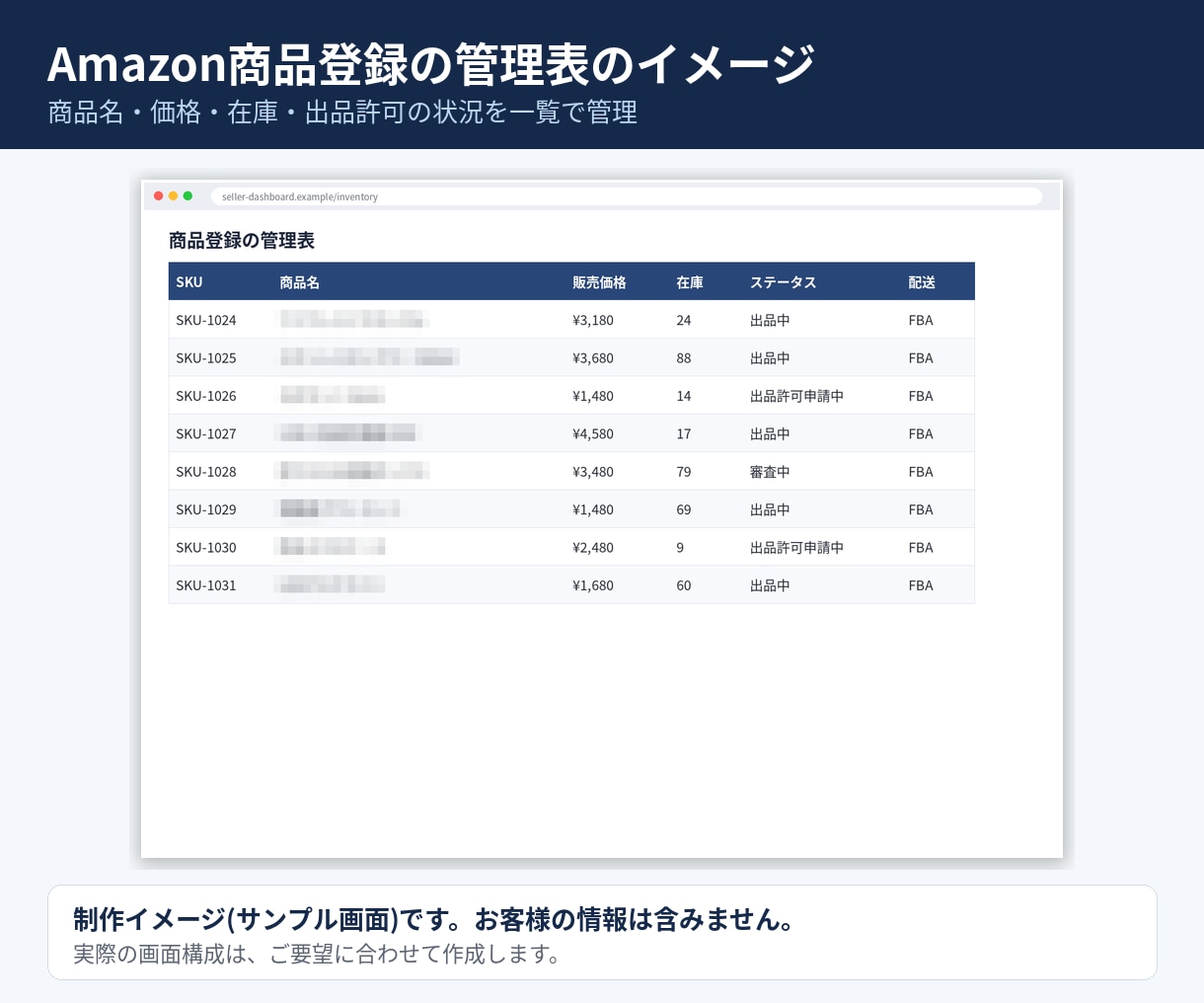Select the SKU-1026 cell
The image size is (1204, 1003).
tap(206, 396)
